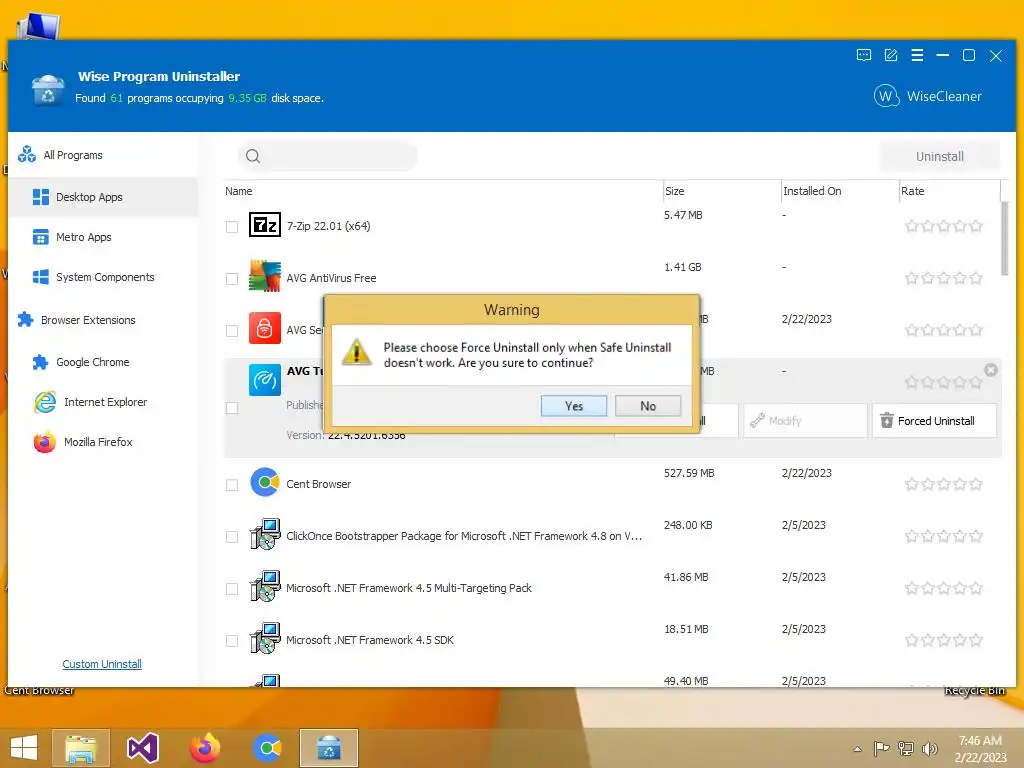Open Cent Browser from the taskbar

pyautogui.click(x=266, y=748)
